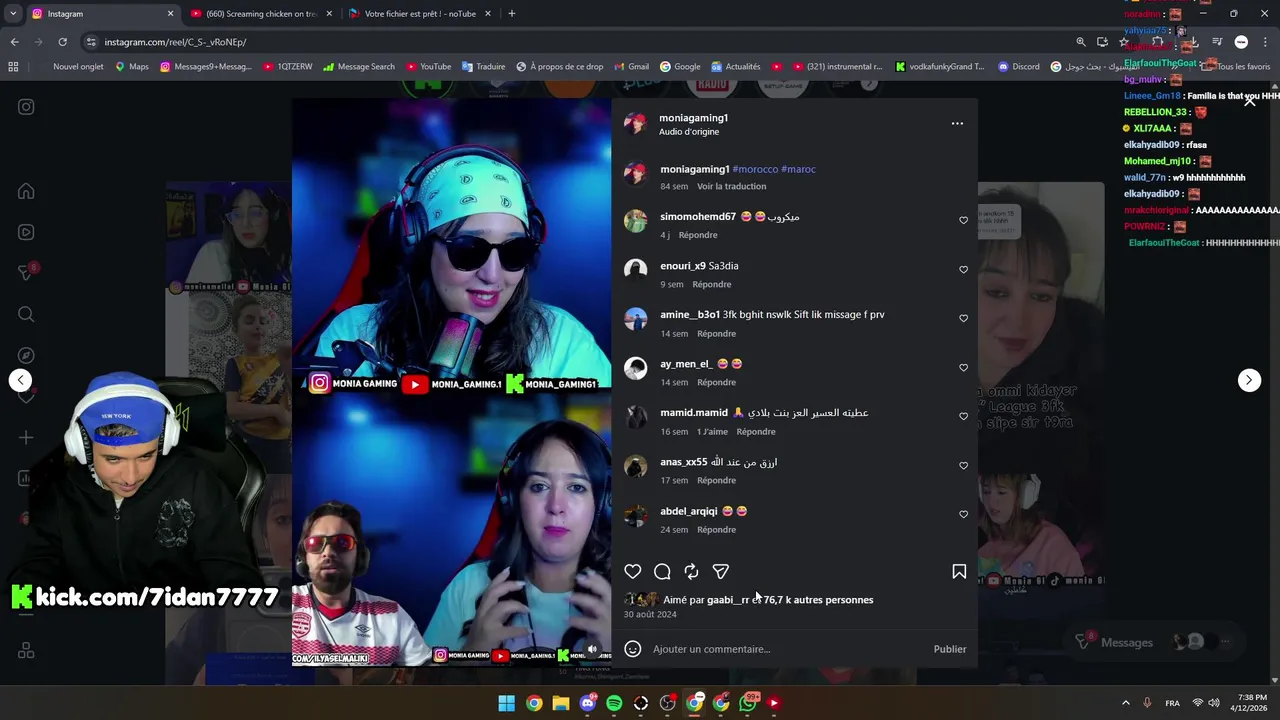Open direct messages icon in Instagram sidebar
1280x720 pixels.
(26, 272)
